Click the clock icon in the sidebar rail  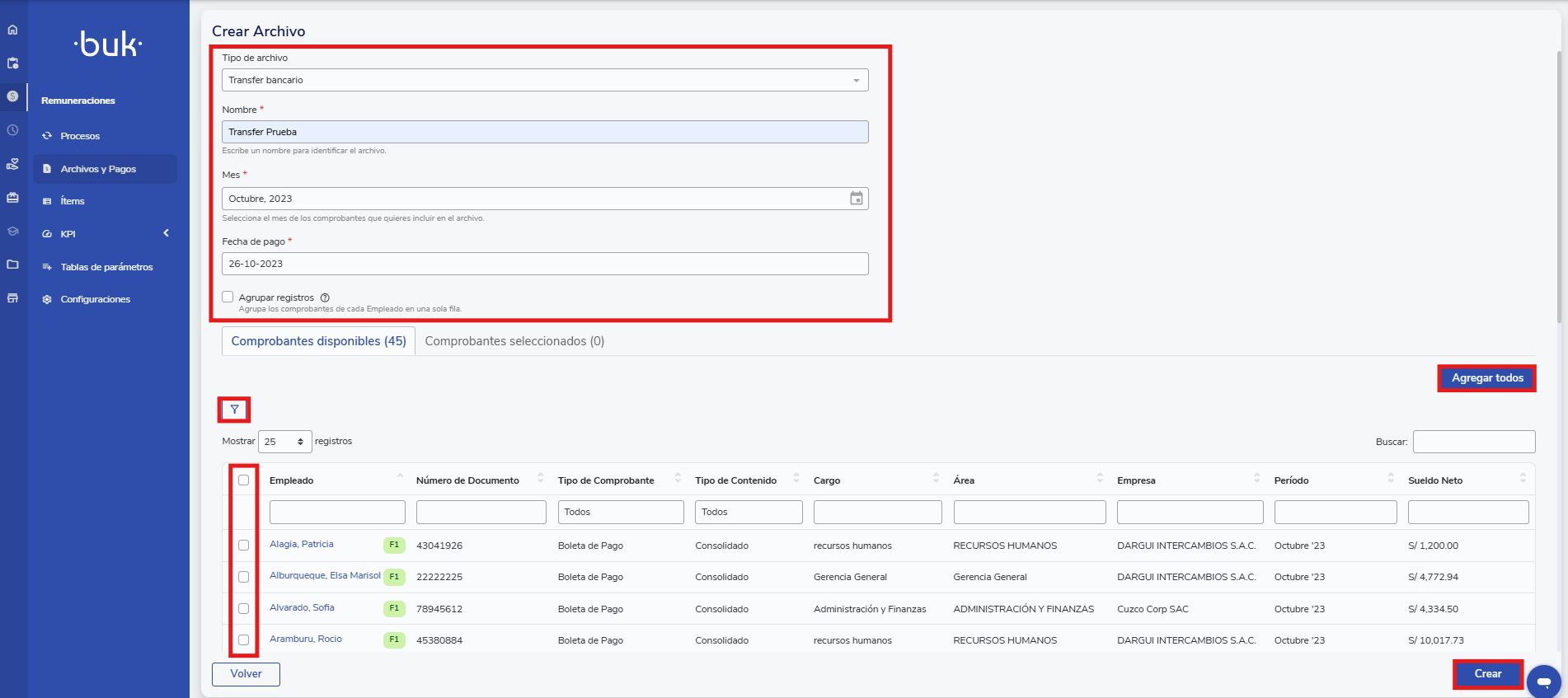(12, 130)
